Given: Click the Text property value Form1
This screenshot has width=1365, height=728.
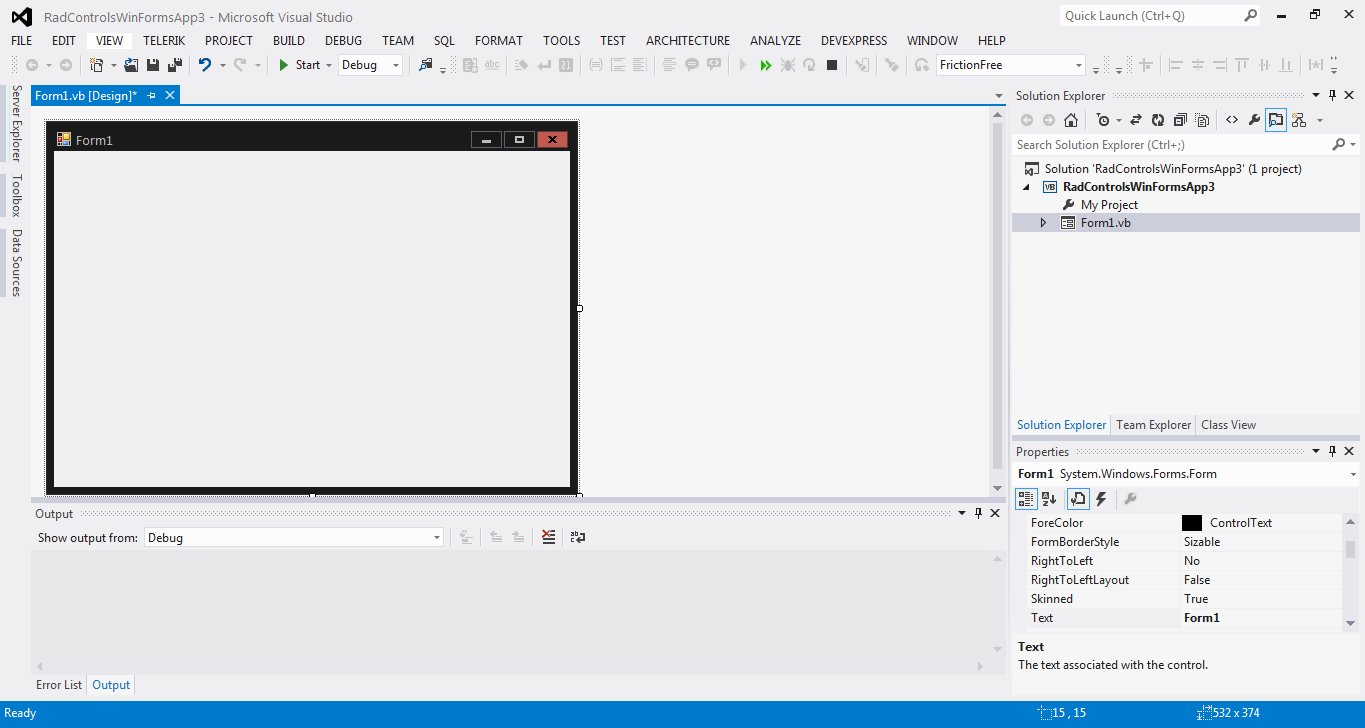Looking at the screenshot, I should 1201,618.
